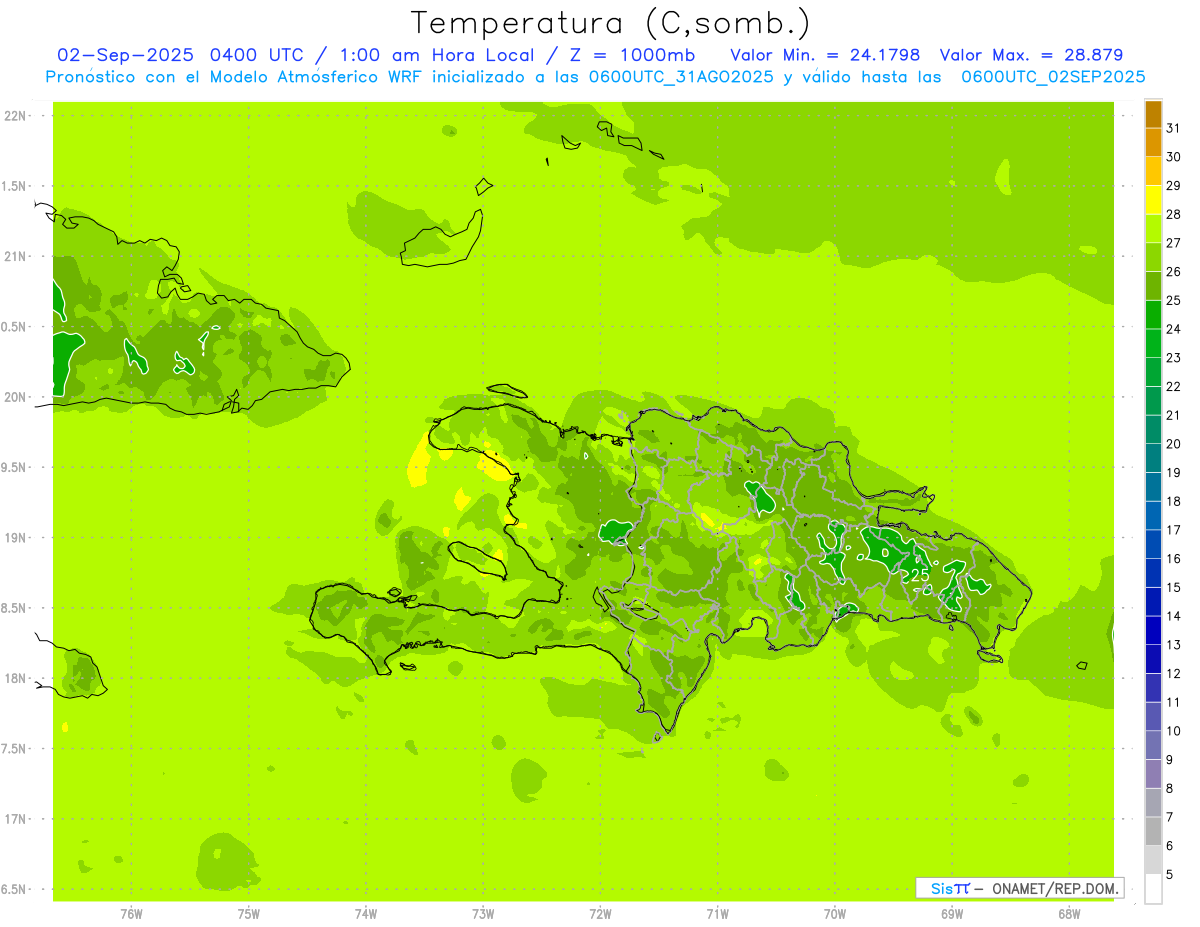Screen dimensions: 1200x927
Task: Click the legend value '22'
Action: click(x=1174, y=386)
